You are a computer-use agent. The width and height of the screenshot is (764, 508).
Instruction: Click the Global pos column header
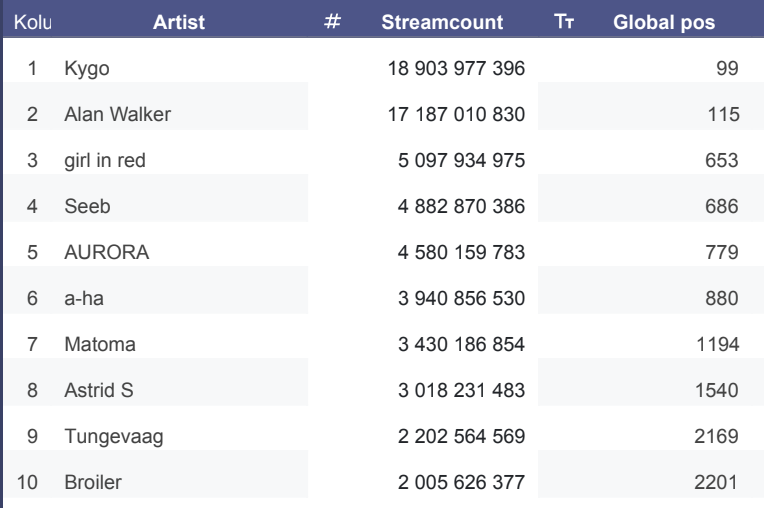tap(664, 22)
